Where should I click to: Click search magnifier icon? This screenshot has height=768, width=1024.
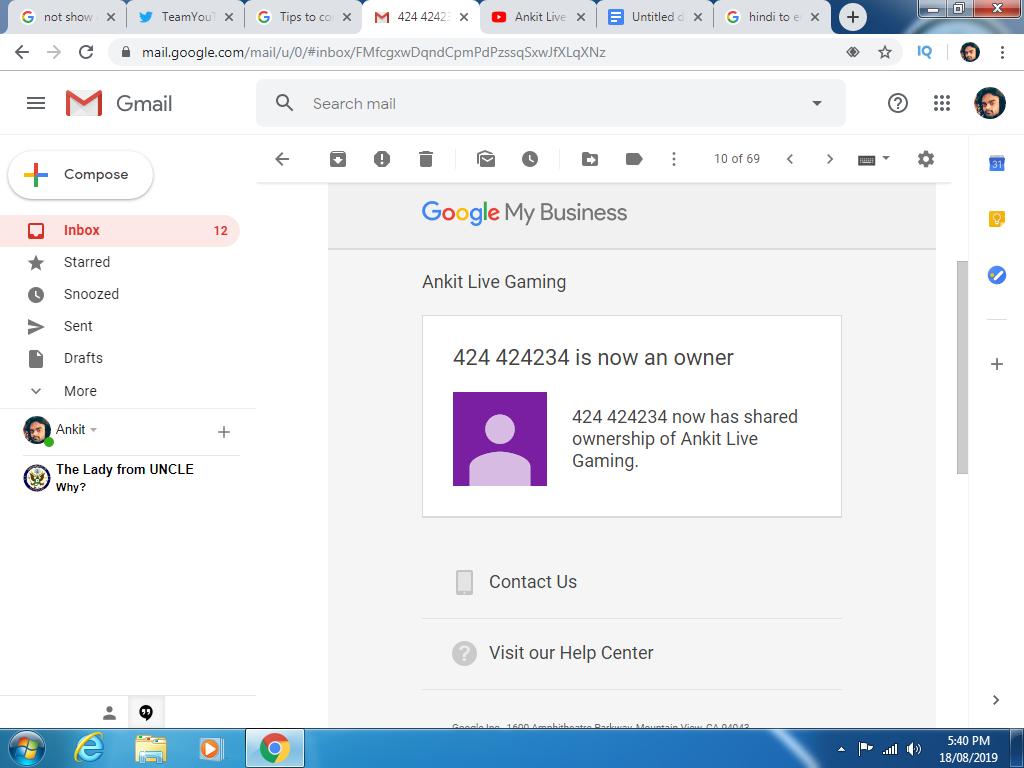(x=284, y=103)
